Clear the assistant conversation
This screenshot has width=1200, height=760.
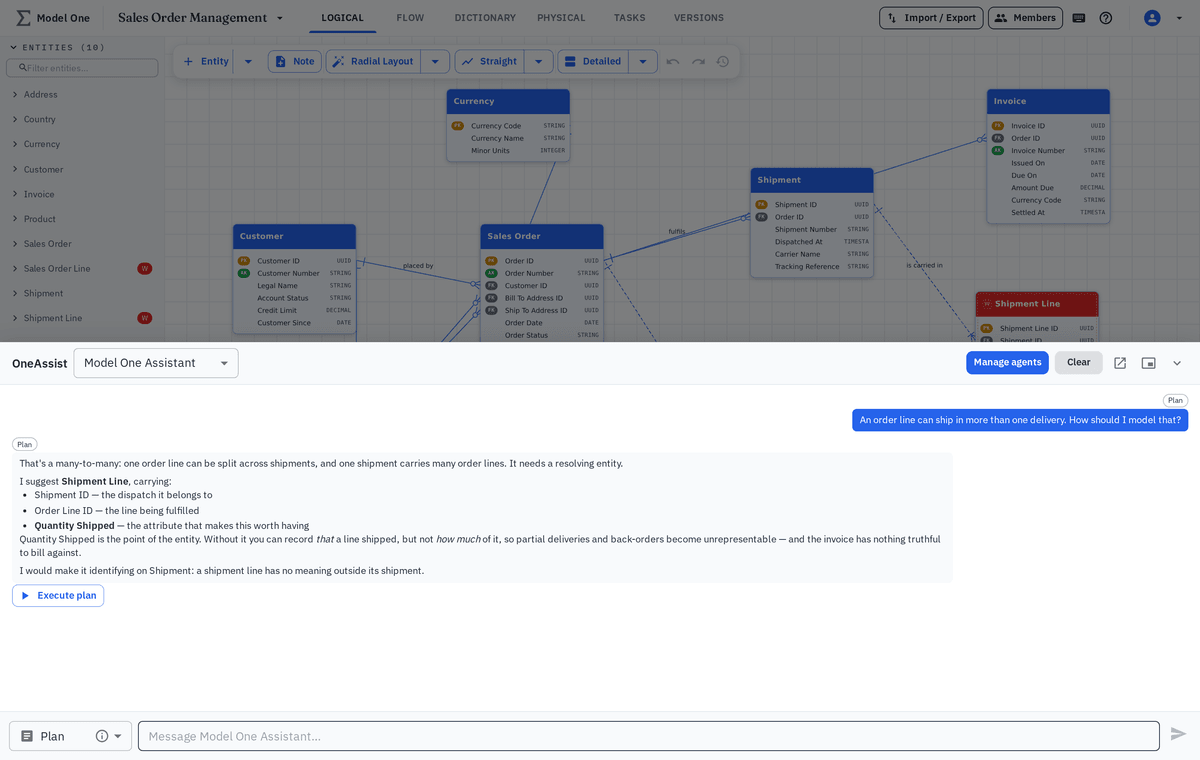1078,362
